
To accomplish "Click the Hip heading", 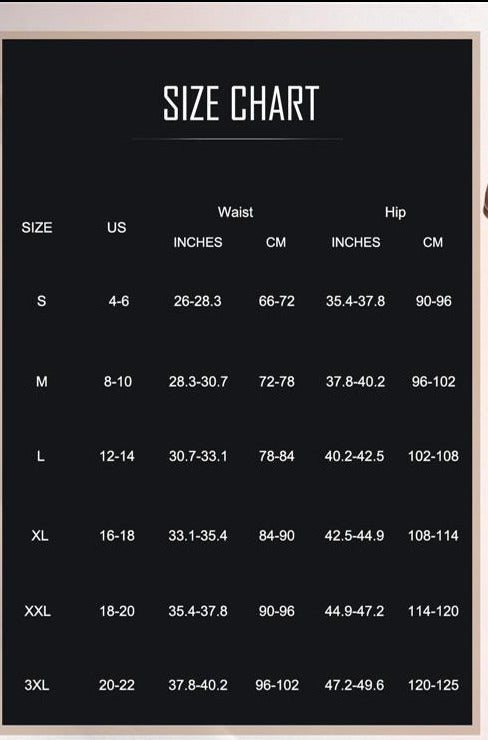I will coord(395,212).
